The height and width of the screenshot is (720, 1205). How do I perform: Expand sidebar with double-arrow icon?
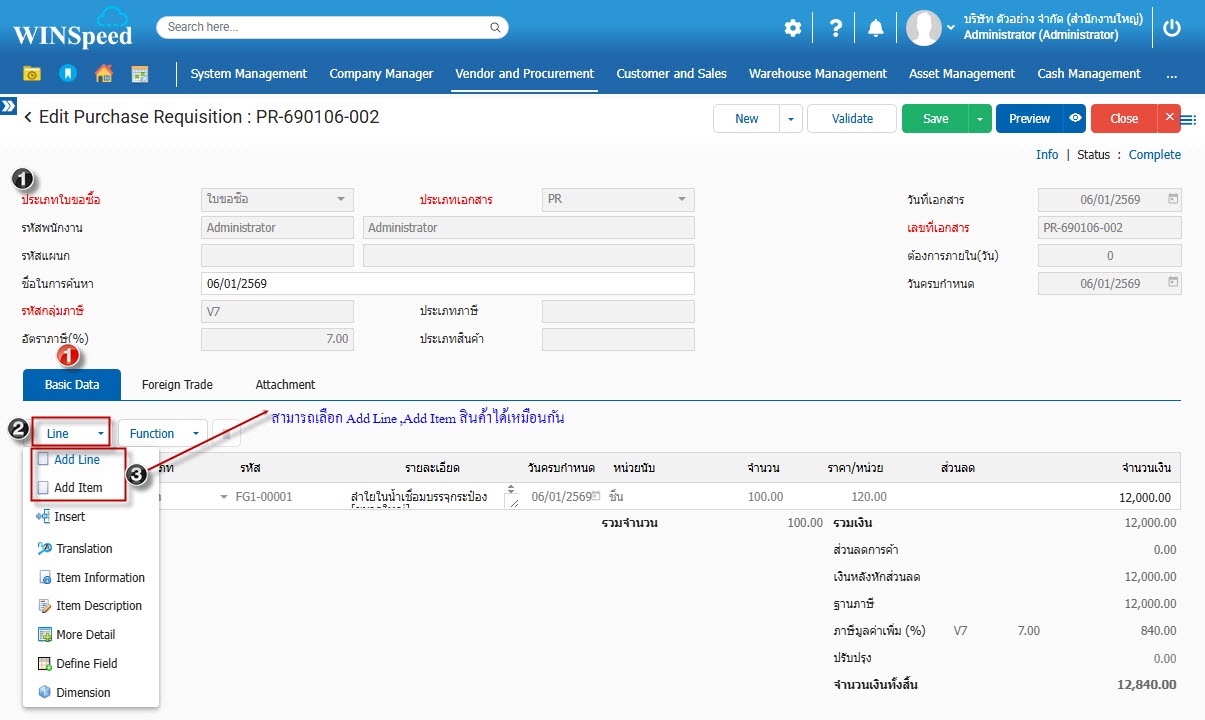8,105
